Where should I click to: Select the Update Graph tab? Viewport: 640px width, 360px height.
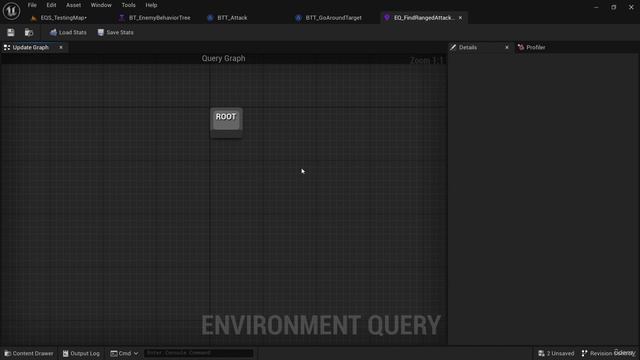click(31, 47)
